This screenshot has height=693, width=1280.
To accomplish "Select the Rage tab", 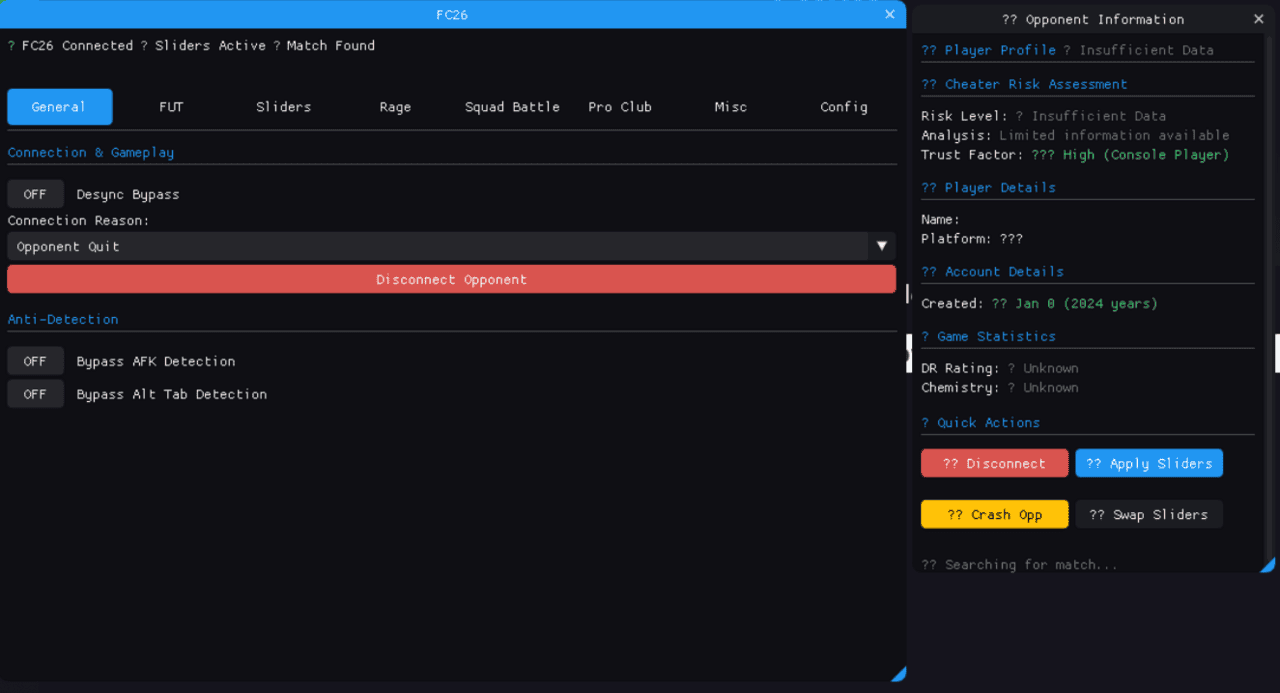I will click(x=395, y=107).
